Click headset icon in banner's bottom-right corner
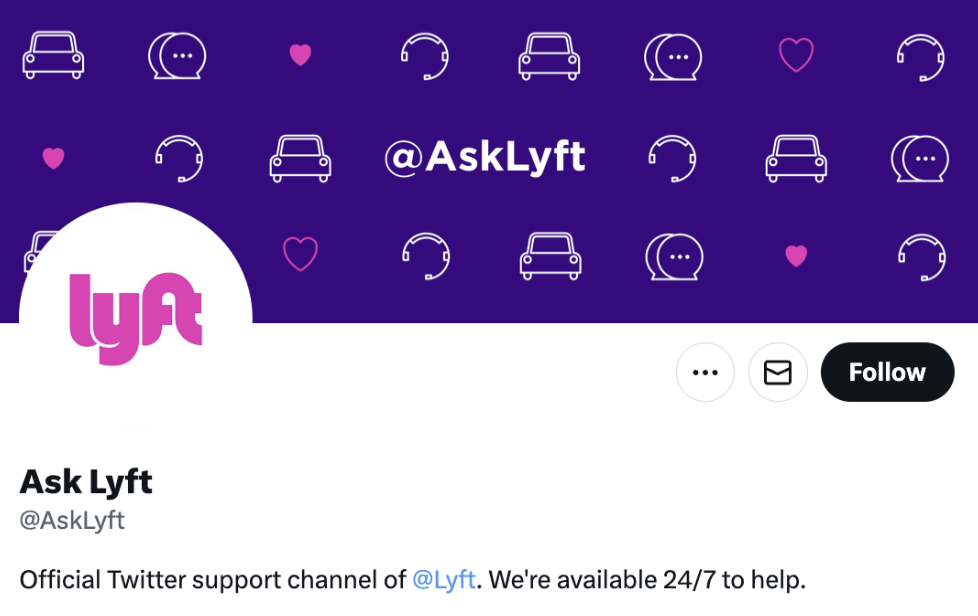Image resolution: width=978 pixels, height=616 pixels. 922,257
